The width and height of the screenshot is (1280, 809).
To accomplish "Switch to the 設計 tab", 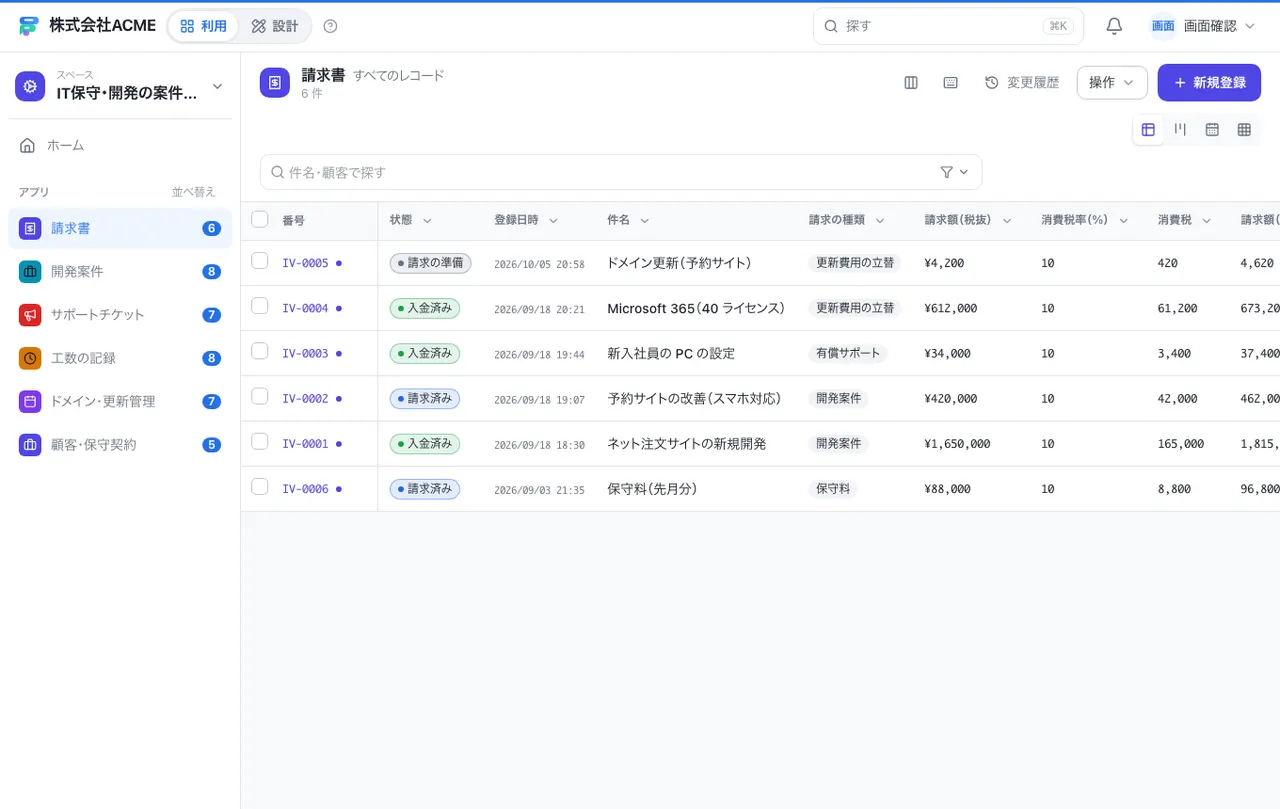I will (x=275, y=26).
